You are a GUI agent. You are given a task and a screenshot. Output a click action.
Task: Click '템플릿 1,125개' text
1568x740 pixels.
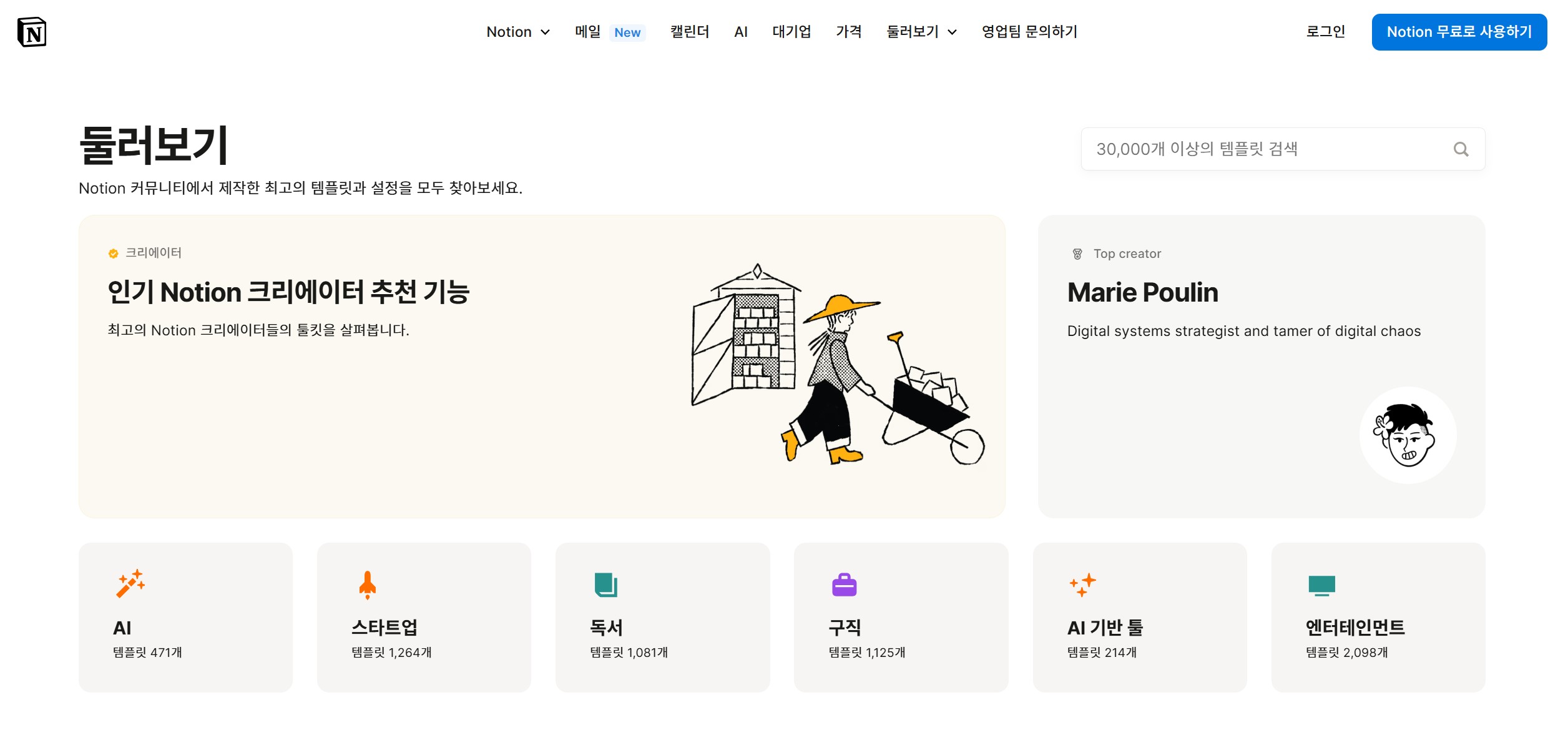coord(866,653)
